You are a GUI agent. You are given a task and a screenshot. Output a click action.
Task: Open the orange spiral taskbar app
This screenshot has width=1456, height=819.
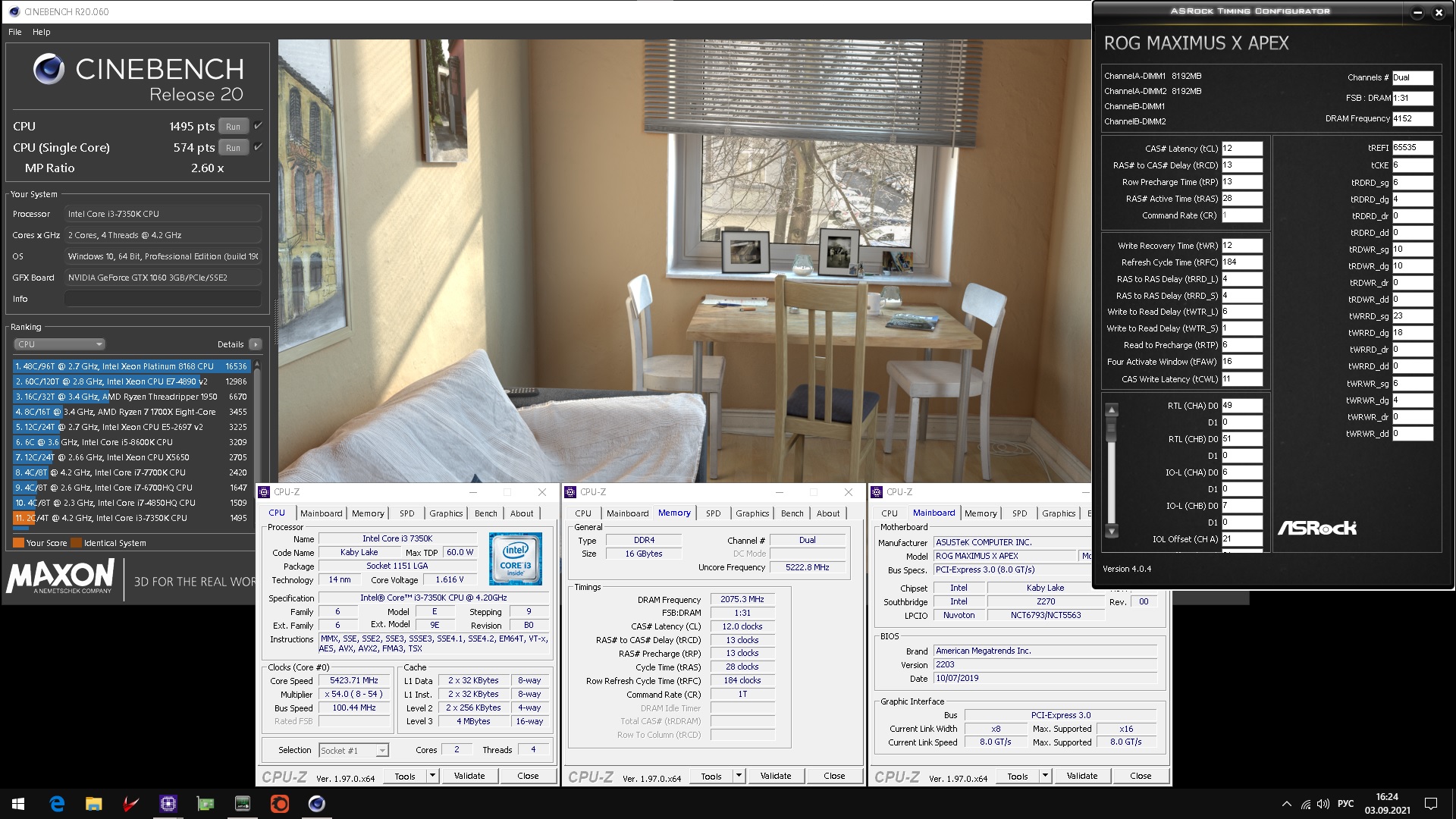click(279, 804)
